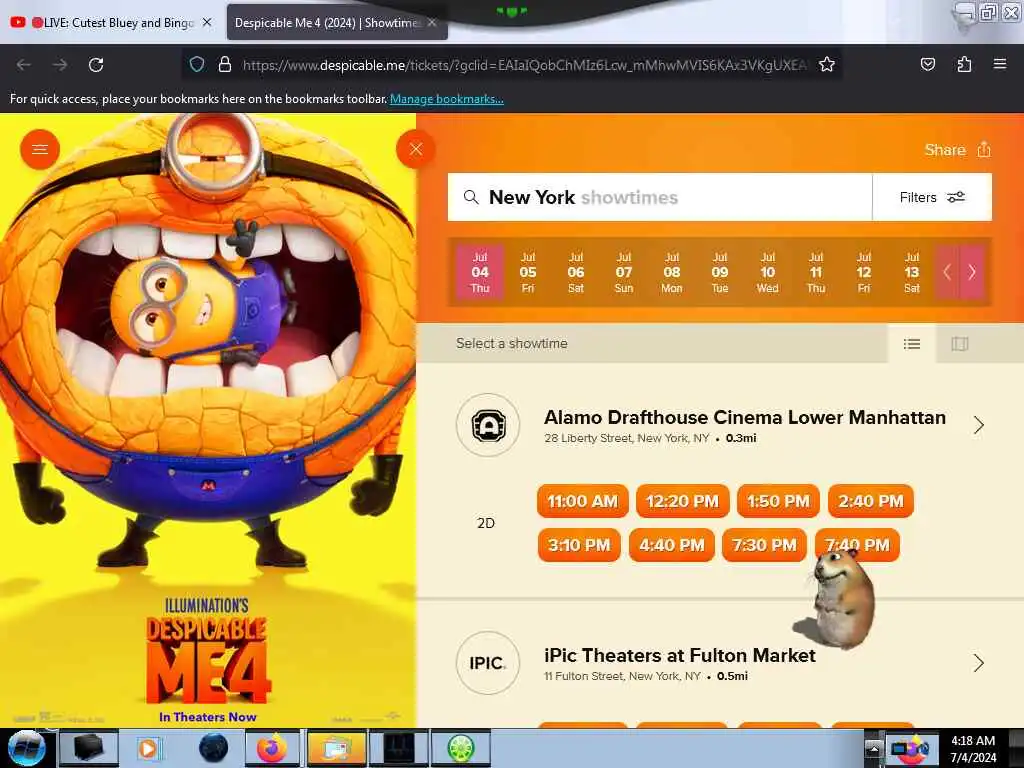This screenshot has width=1024, height=768.
Task: Open iPic Theaters at Fulton Market title
Action: (x=680, y=655)
